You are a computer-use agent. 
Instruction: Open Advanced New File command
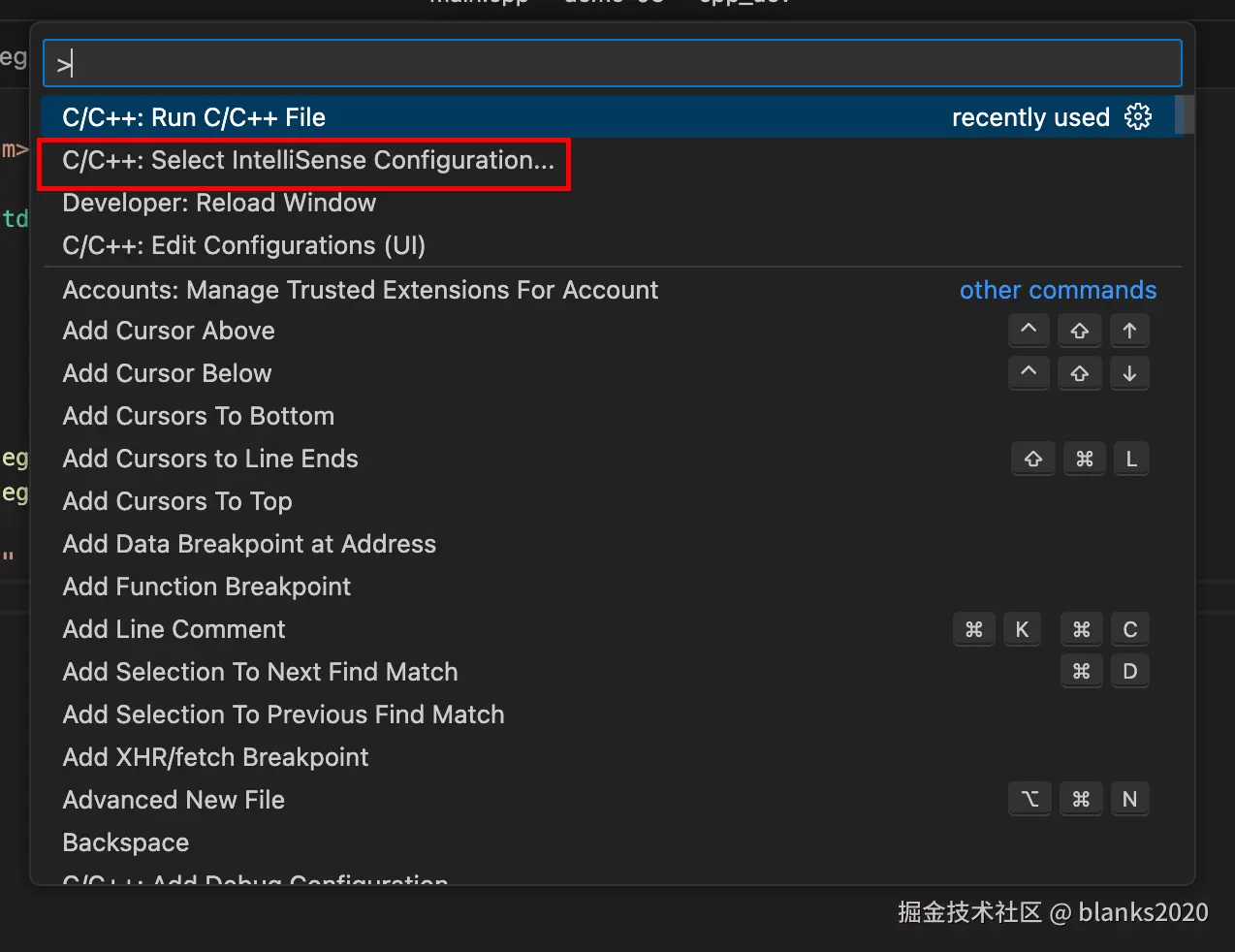174,801
